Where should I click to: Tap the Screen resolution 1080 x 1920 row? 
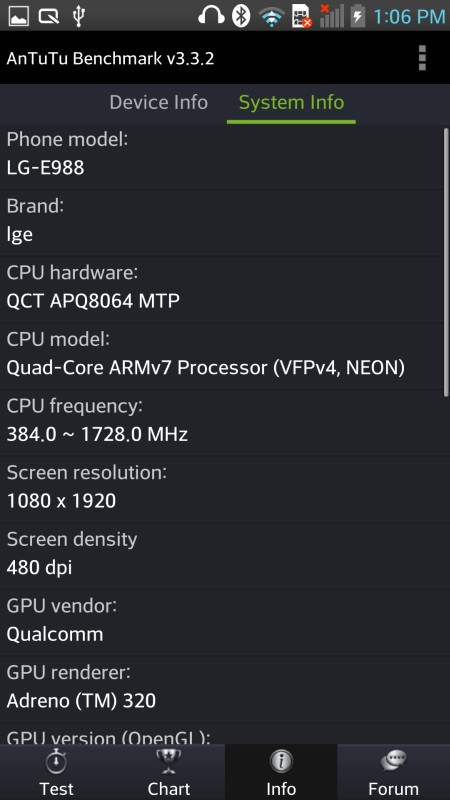pyautogui.click(x=221, y=488)
